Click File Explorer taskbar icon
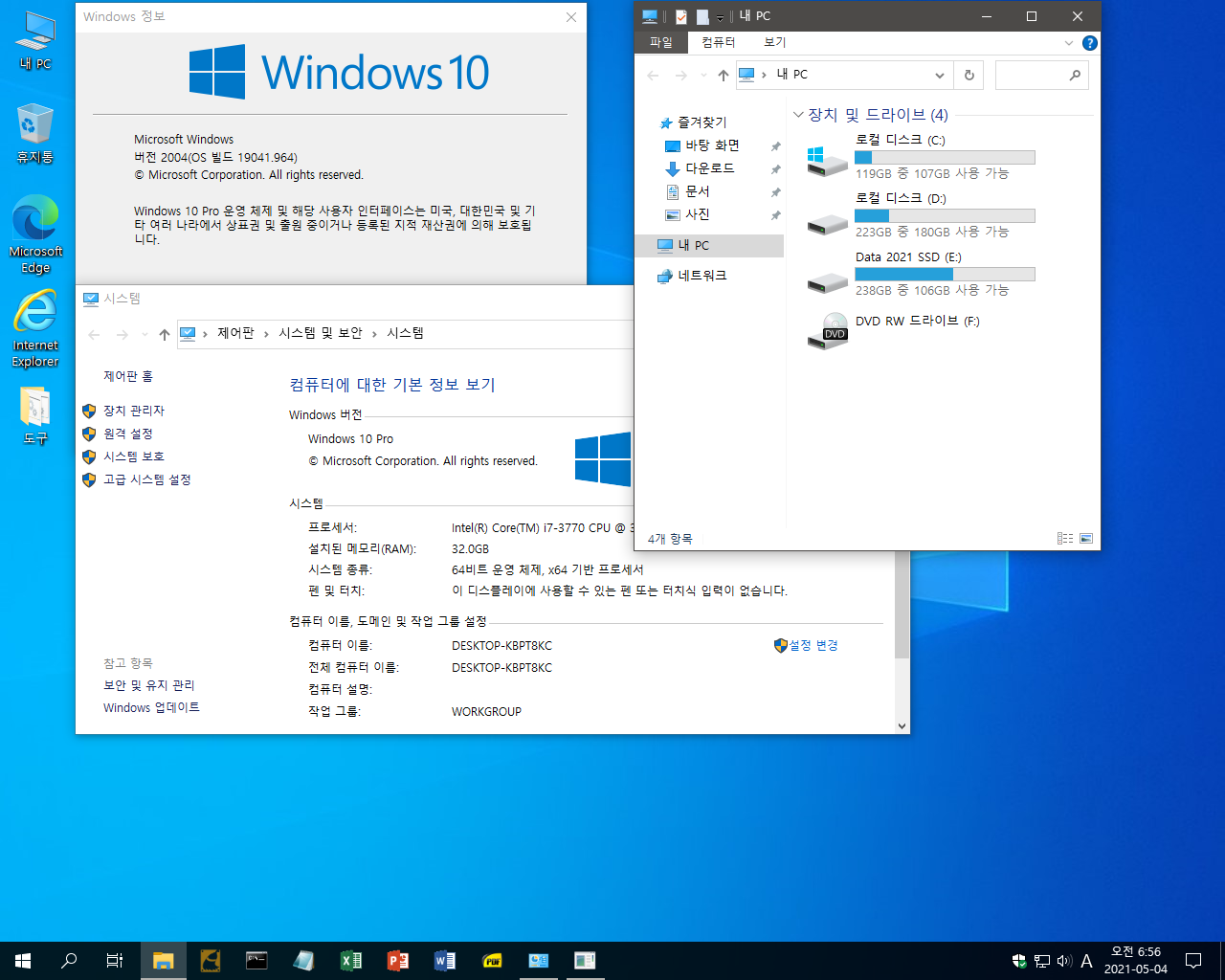The width and height of the screenshot is (1225, 980). coord(164,961)
